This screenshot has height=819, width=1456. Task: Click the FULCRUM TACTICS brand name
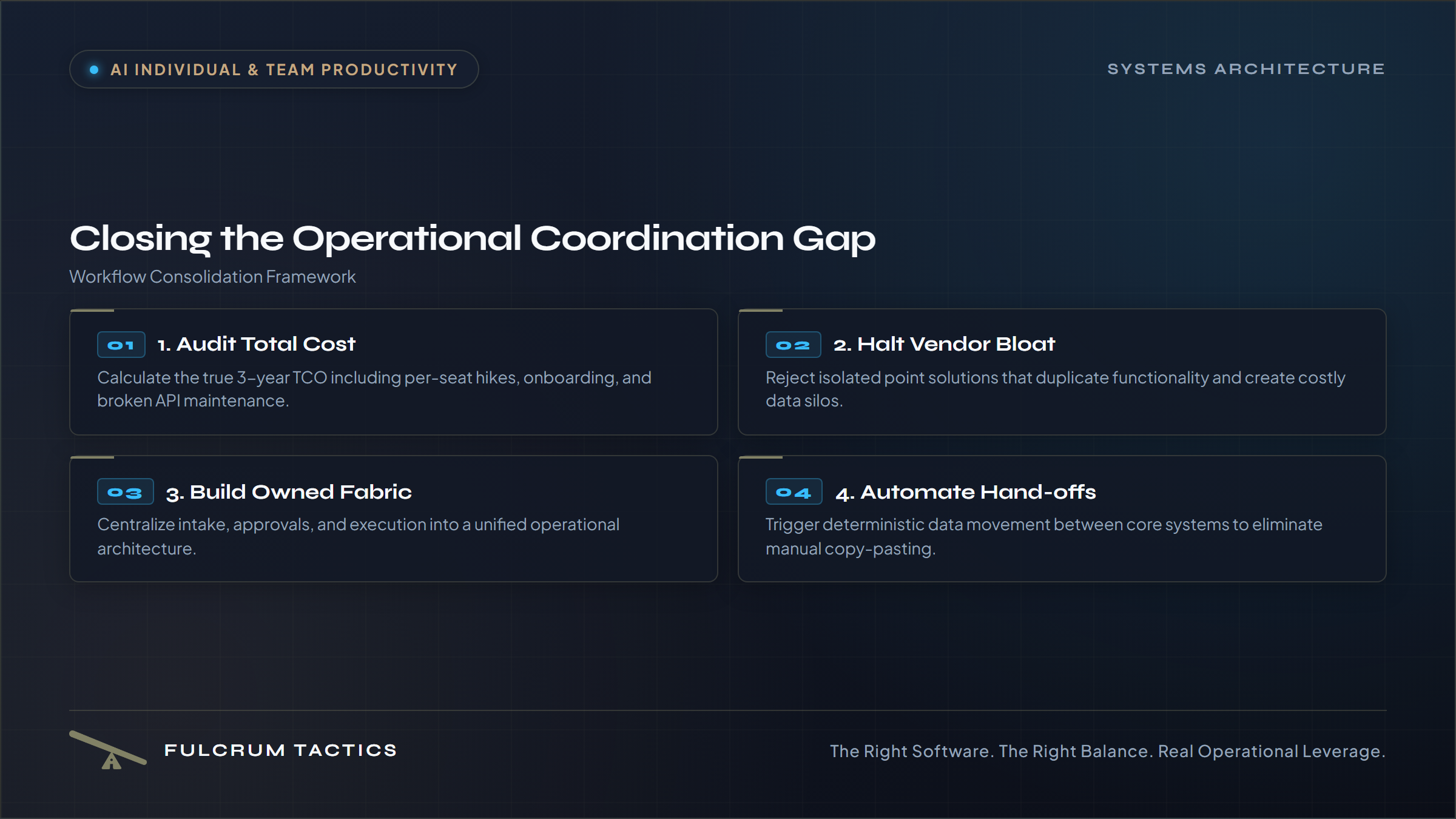pos(280,750)
